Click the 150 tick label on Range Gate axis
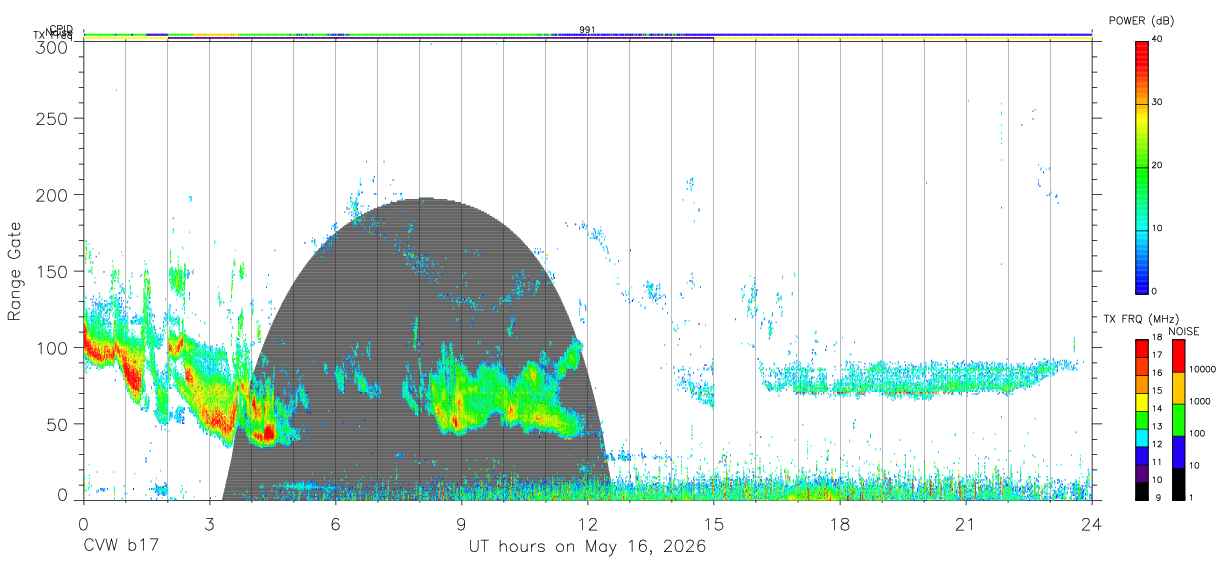This screenshot has height=567, width=1228. point(54,271)
